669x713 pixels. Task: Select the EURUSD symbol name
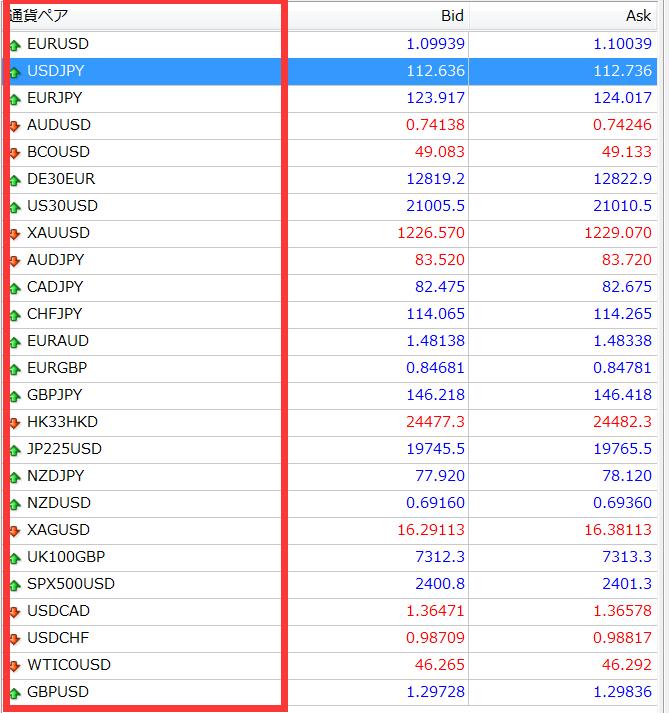58,44
